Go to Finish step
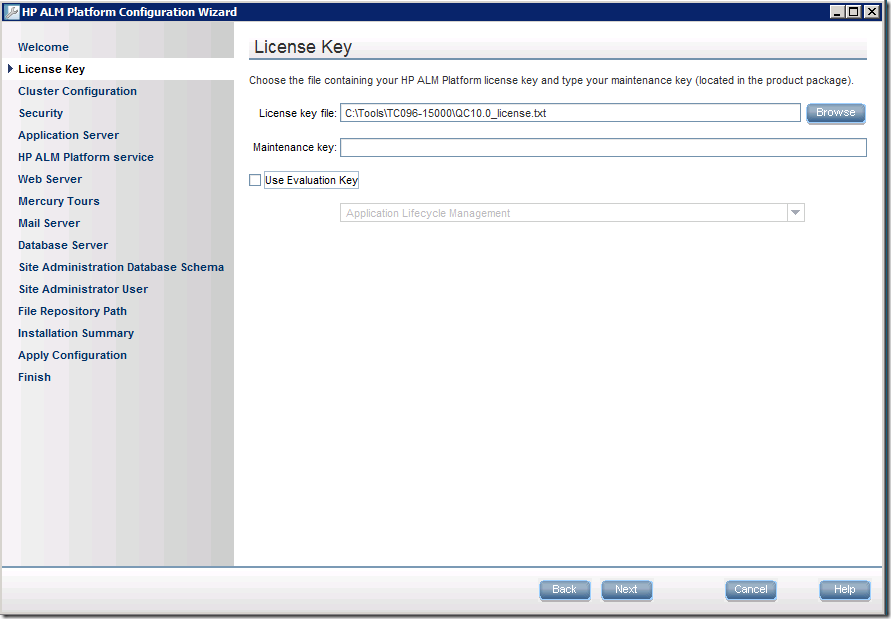 [34, 377]
